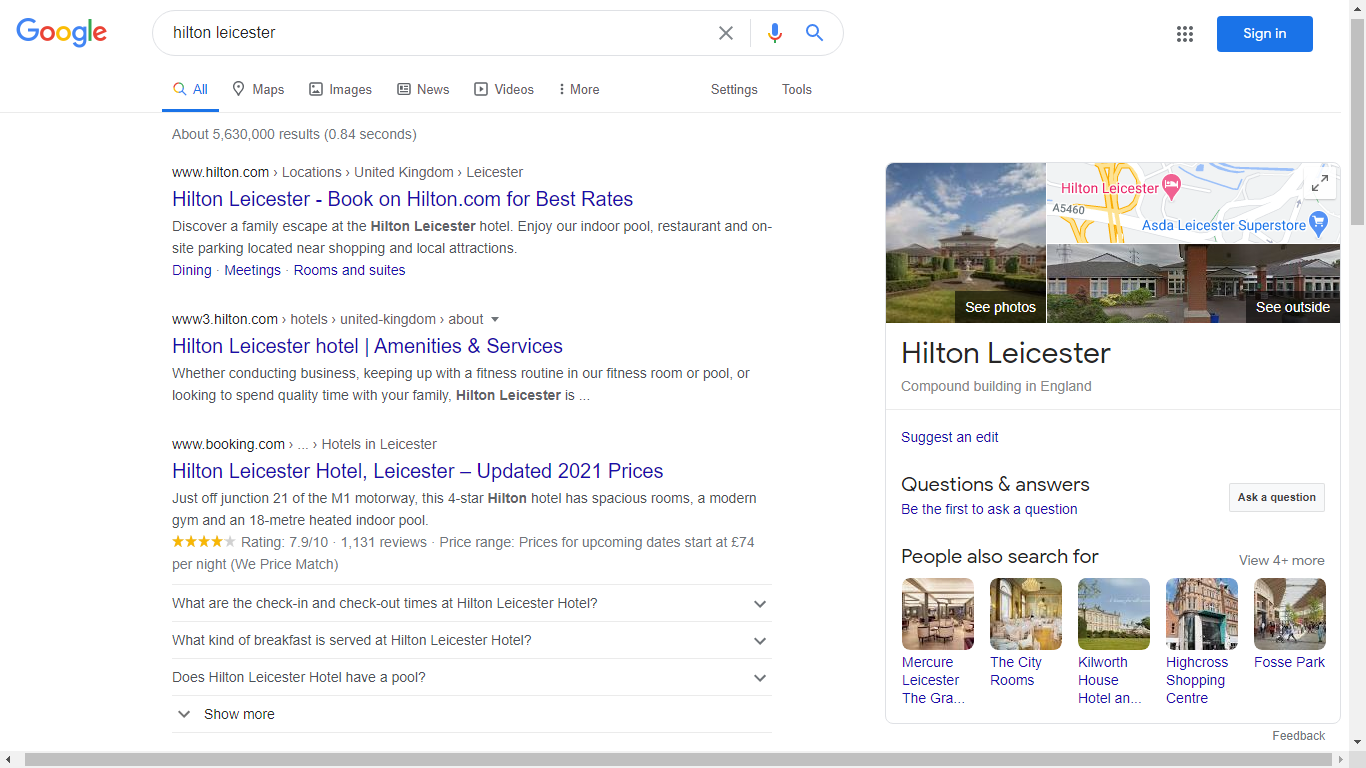Click the vertical scrollbar thumb
Viewport: 1366px width, 768px height.
1357,120
